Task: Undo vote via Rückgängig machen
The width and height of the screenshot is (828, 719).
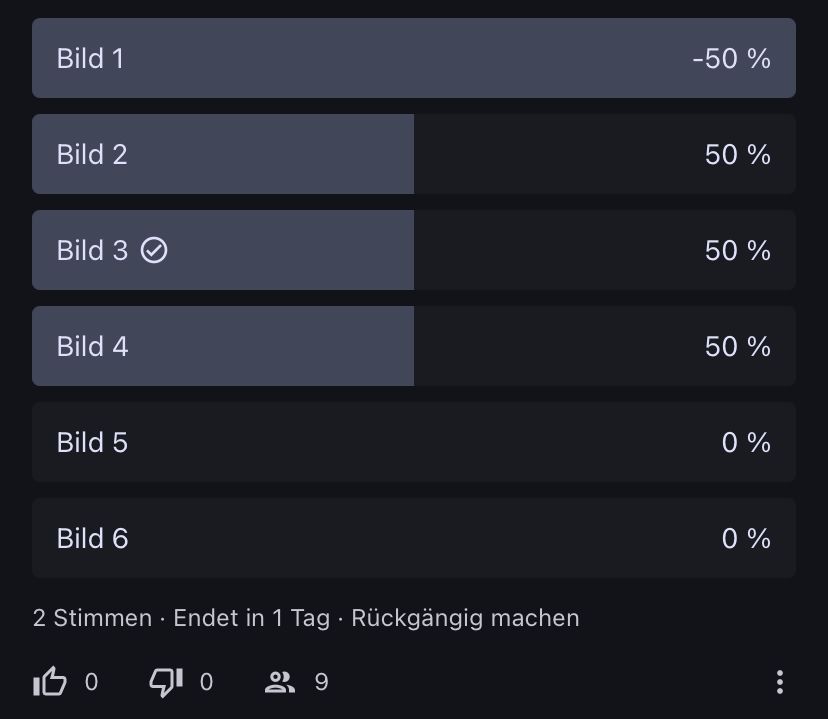Action: (465, 618)
